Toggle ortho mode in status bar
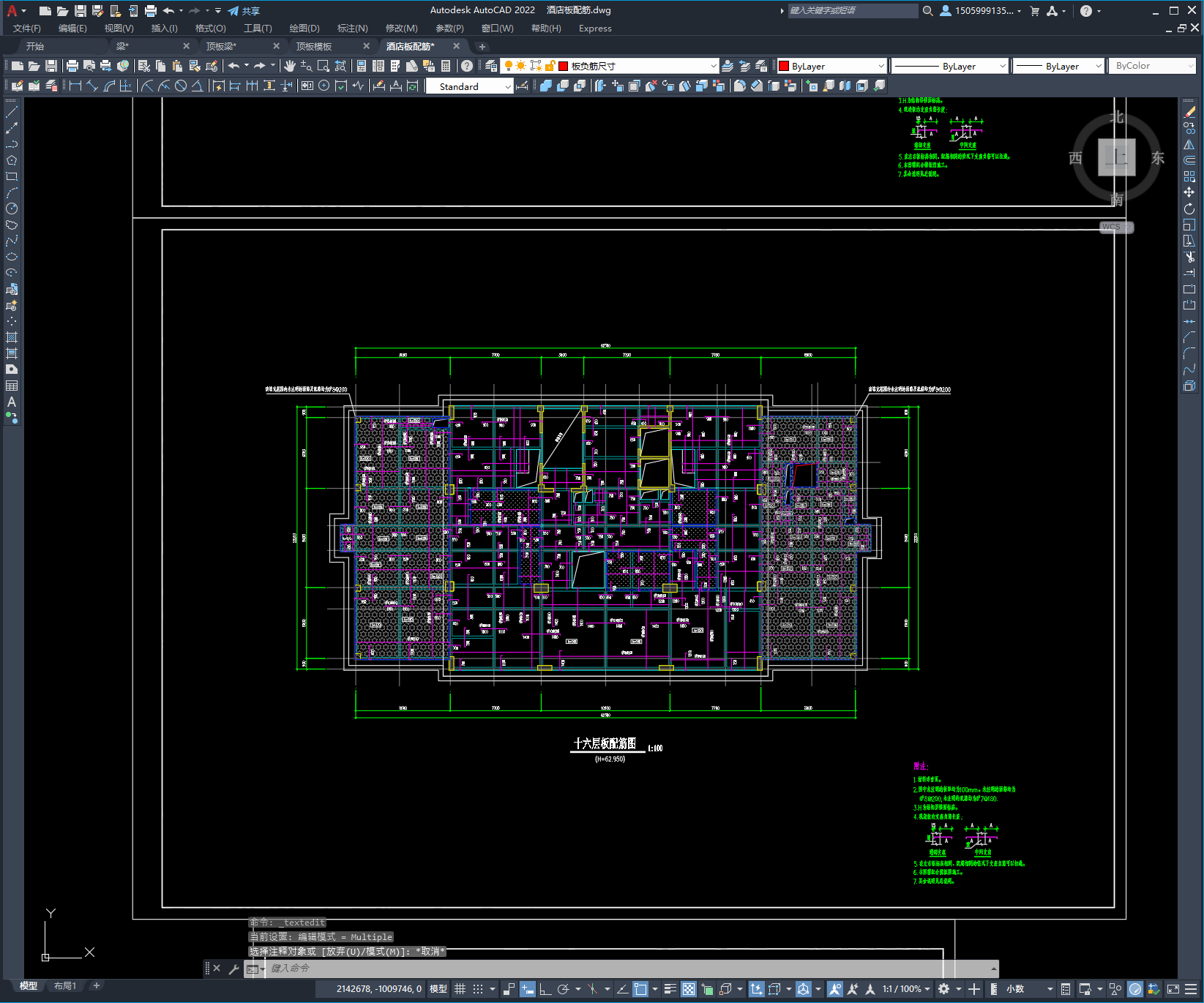Image resolution: width=1204 pixels, height=1003 pixels. click(x=545, y=989)
